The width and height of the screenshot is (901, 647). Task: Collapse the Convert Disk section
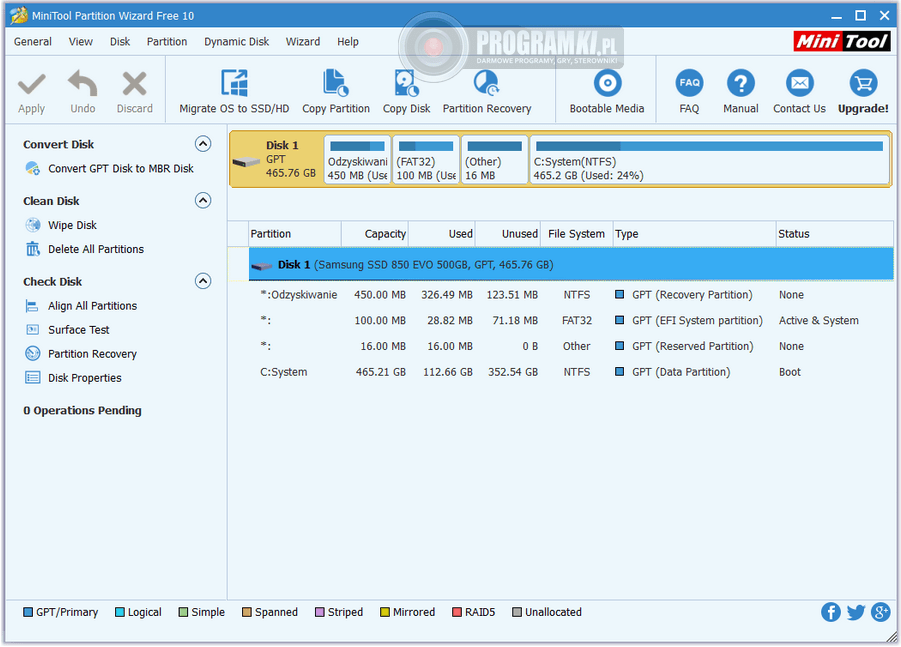point(203,144)
